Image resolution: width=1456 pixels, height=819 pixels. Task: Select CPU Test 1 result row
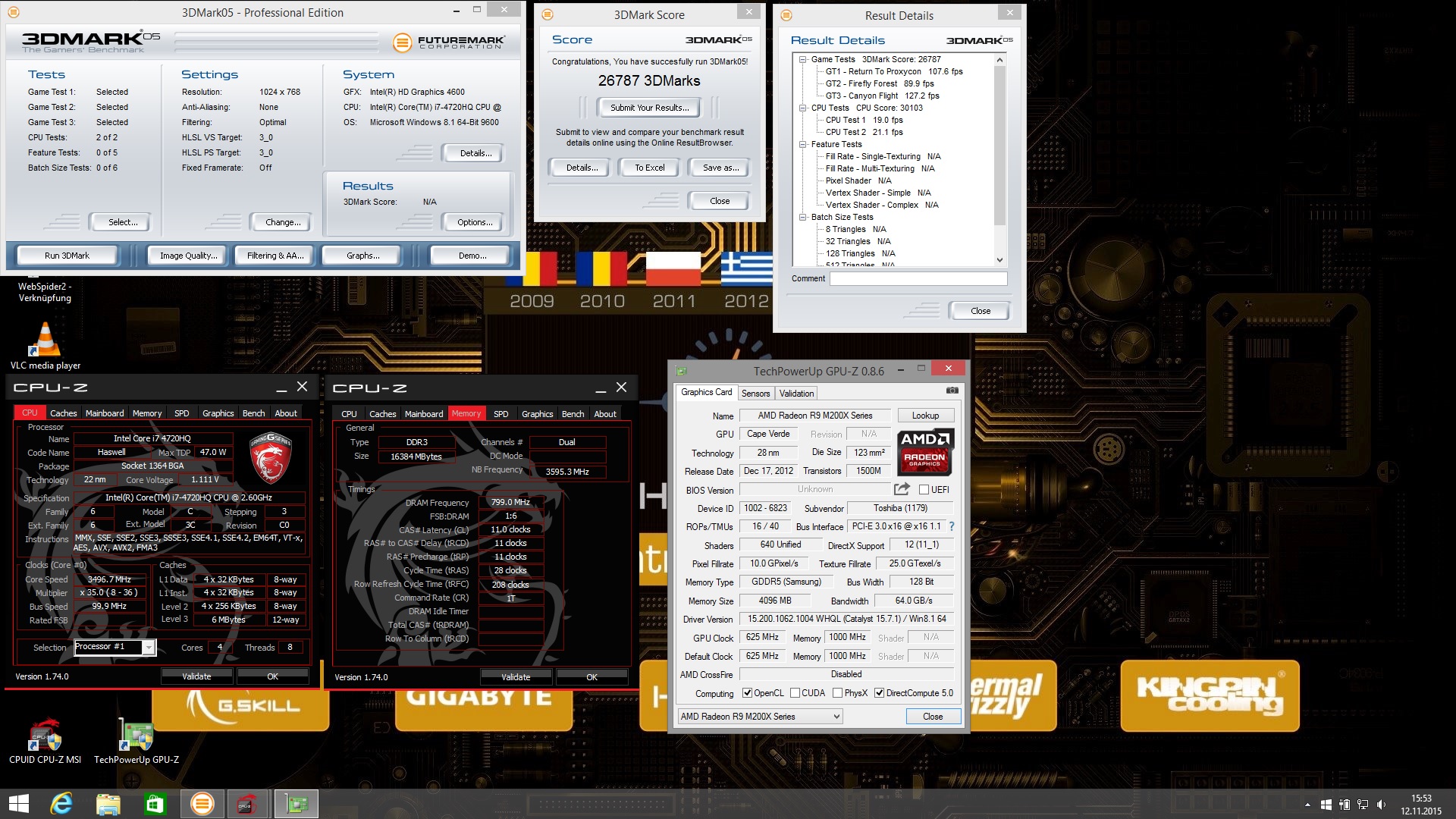tap(864, 120)
